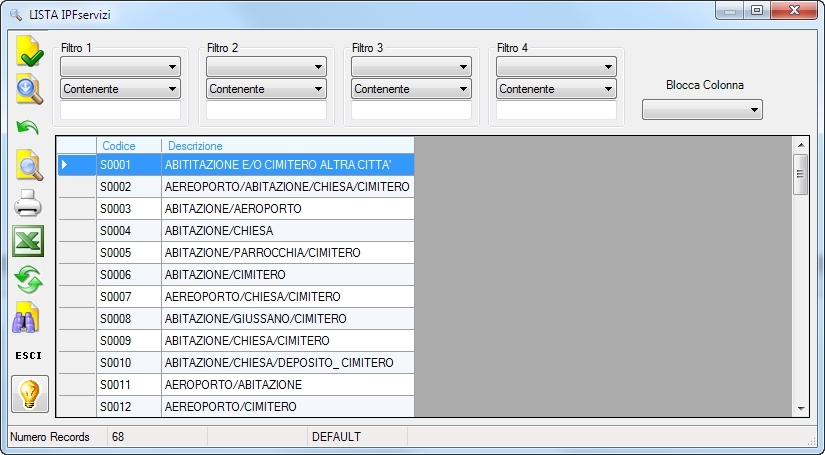Click the document preview magnifier icon
The height and width of the screenshot is (455, 825).
tap(29, 165)
